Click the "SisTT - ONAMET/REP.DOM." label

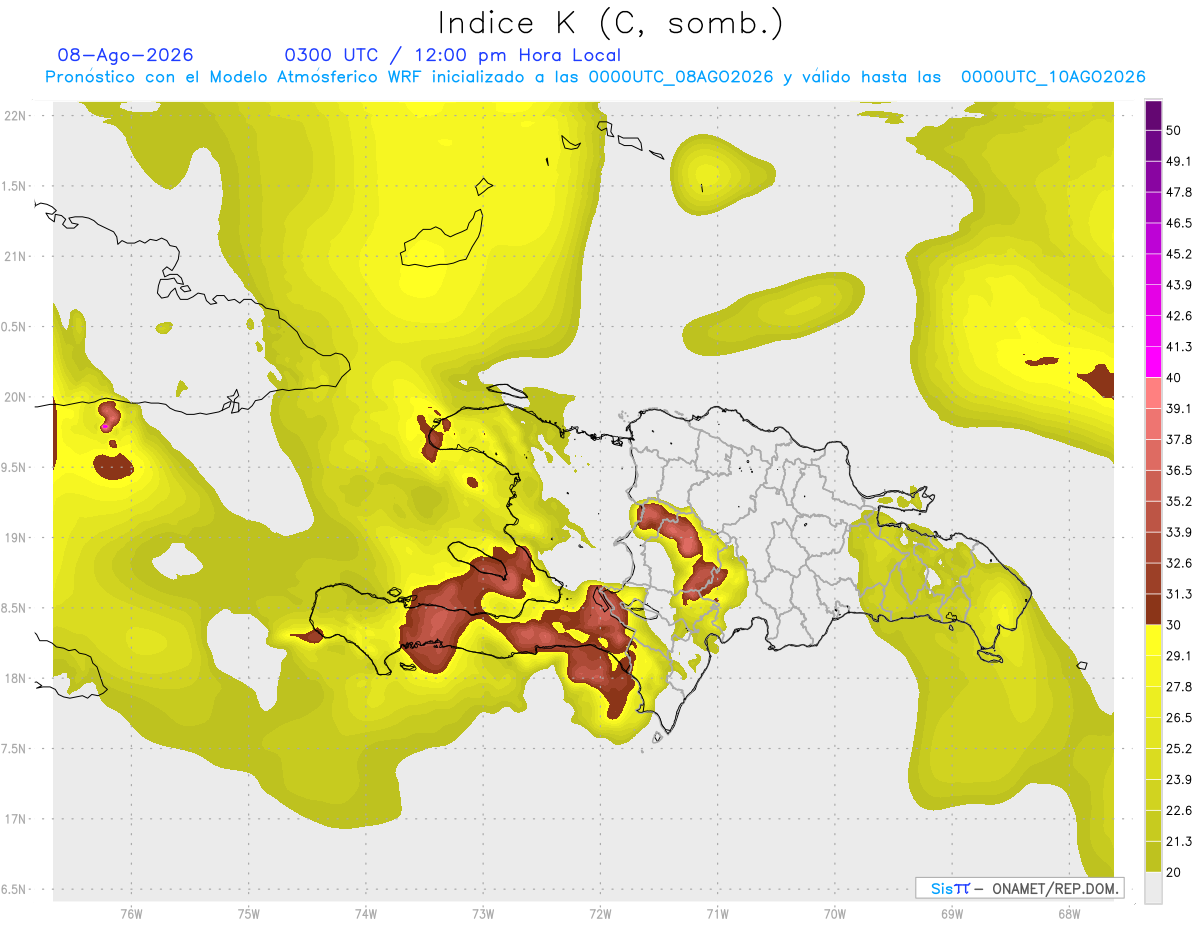[x=1019, y=888]
